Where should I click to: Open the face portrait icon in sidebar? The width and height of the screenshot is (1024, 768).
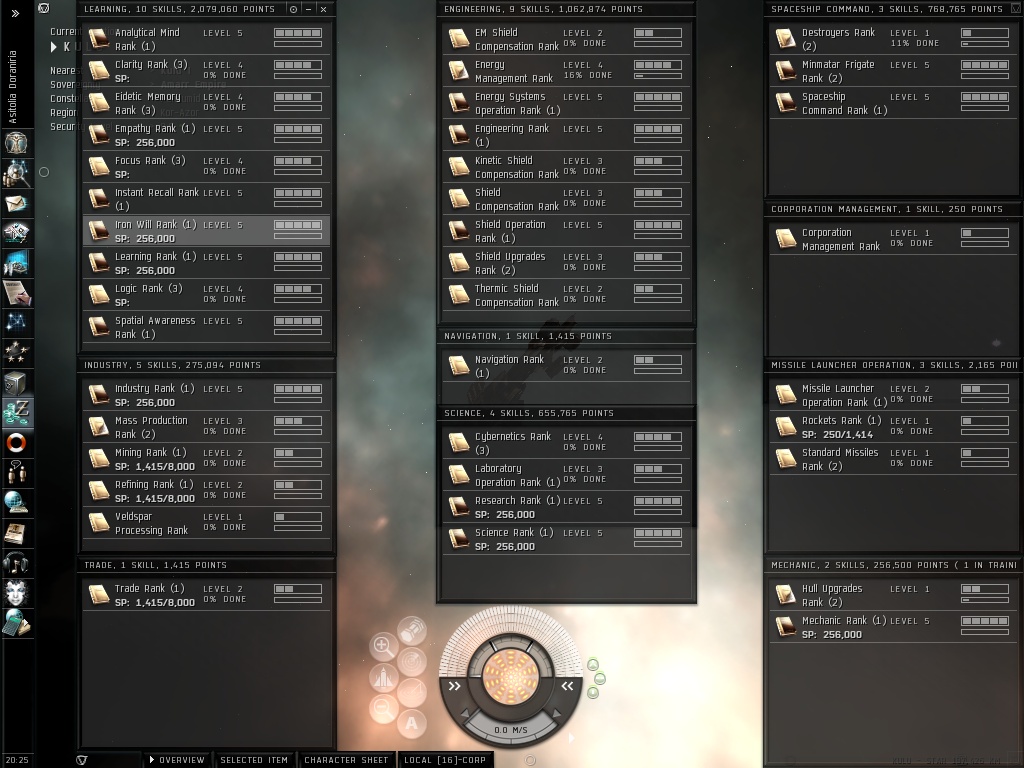click(16, 592)
